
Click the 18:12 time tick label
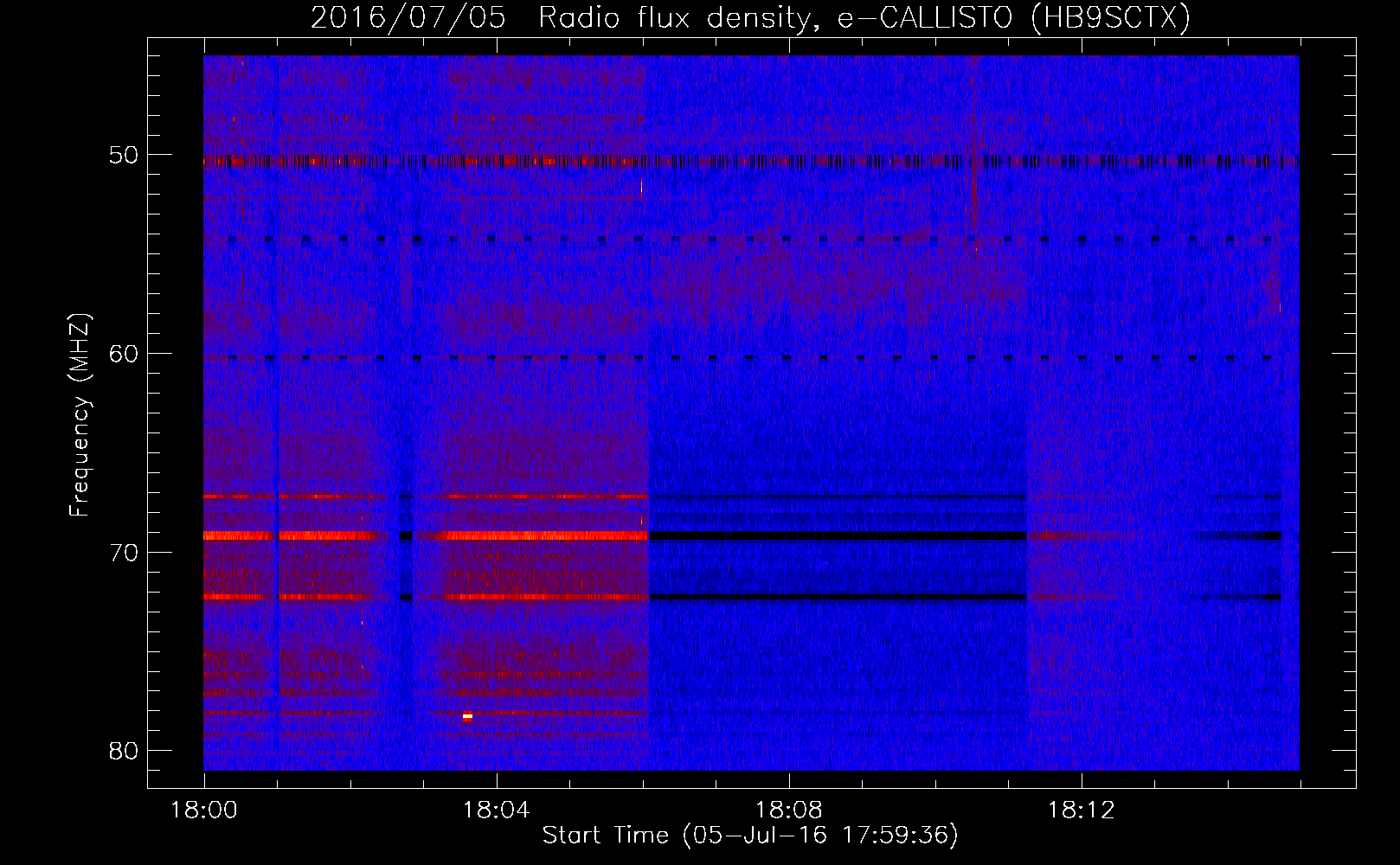(1081, 811)
